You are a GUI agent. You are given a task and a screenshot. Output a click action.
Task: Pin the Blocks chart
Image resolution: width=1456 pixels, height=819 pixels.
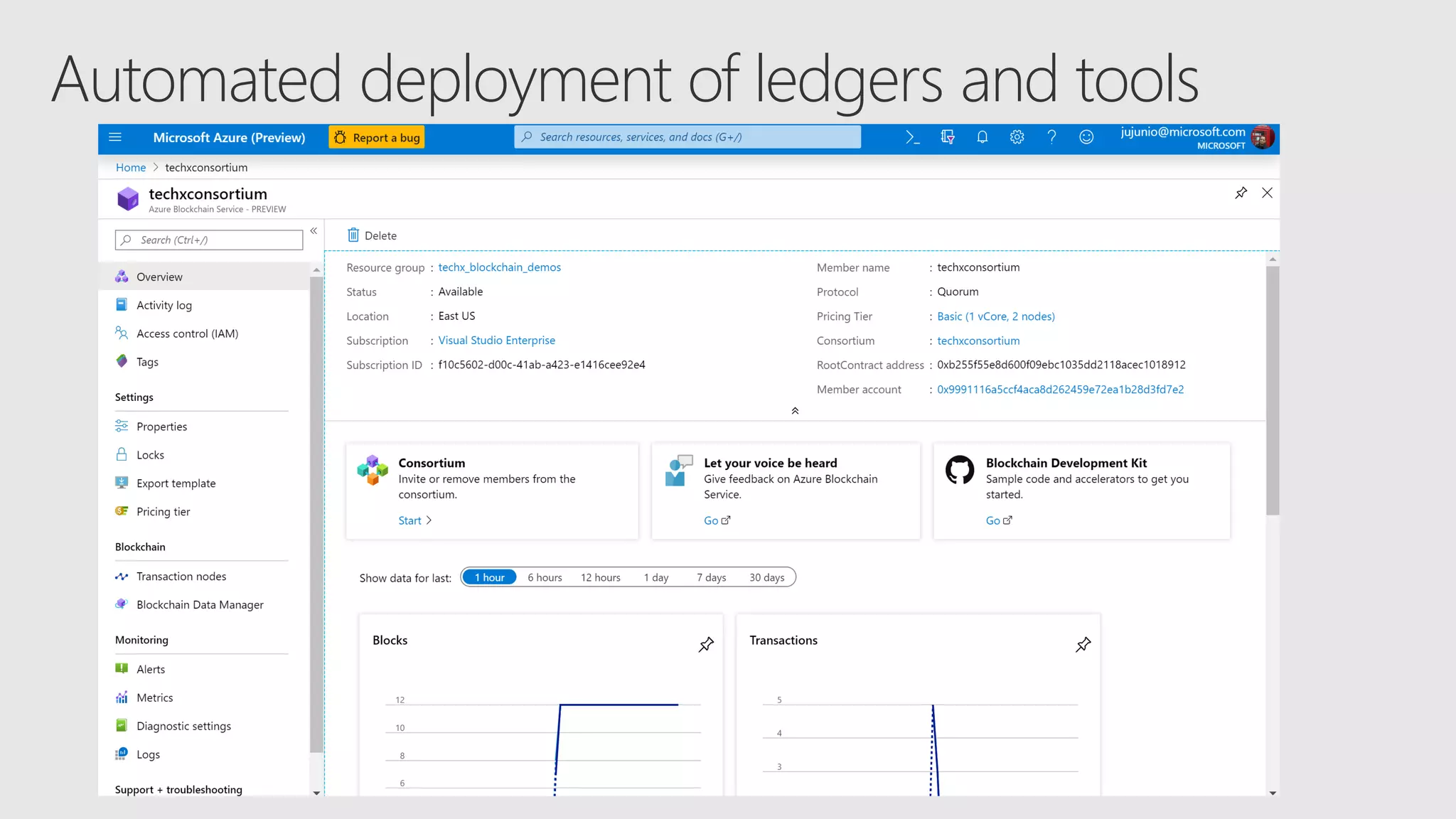[x=706, y=645]
